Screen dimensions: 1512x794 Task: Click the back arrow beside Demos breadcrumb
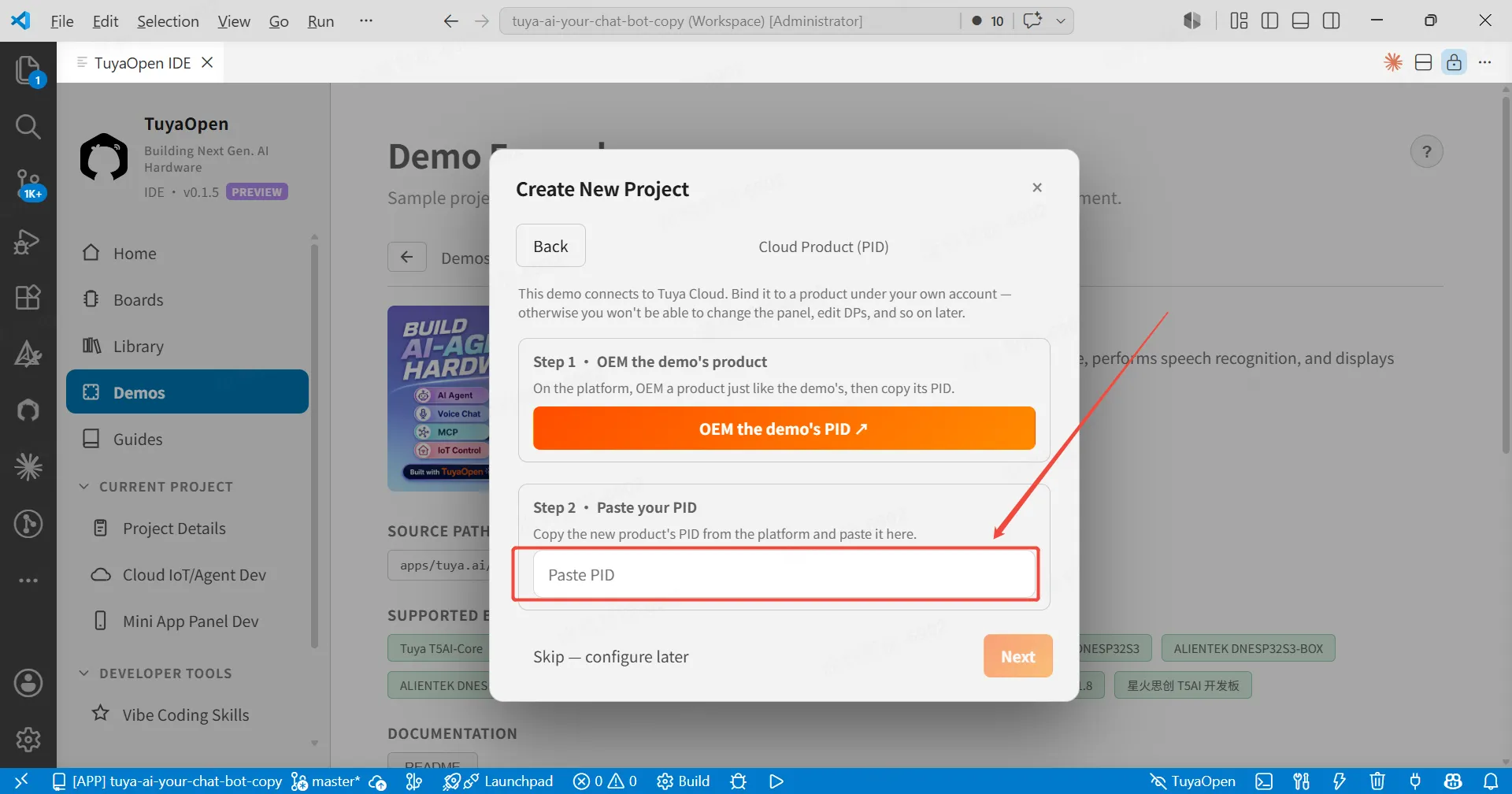(407, 257)
